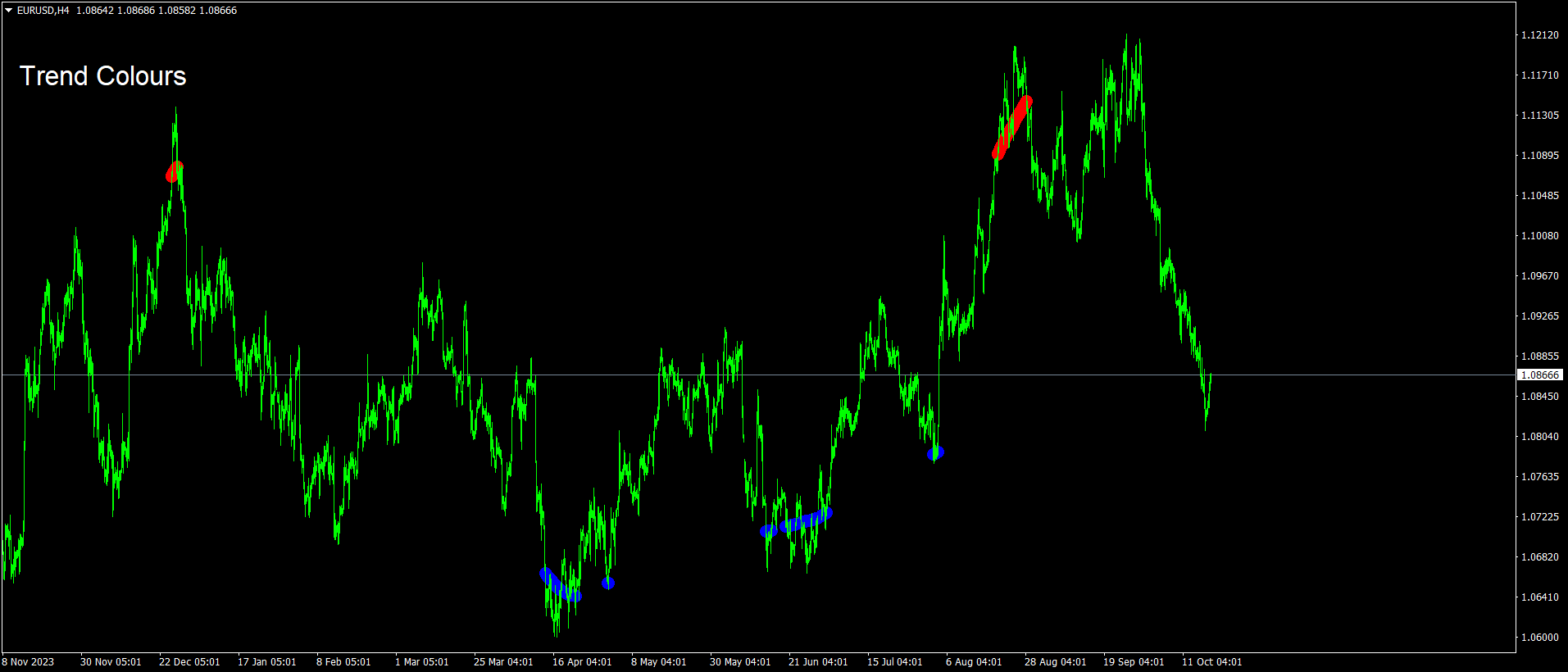Click the 1.10080 price scale label

pyautogui.click(x=1539, y=236)
